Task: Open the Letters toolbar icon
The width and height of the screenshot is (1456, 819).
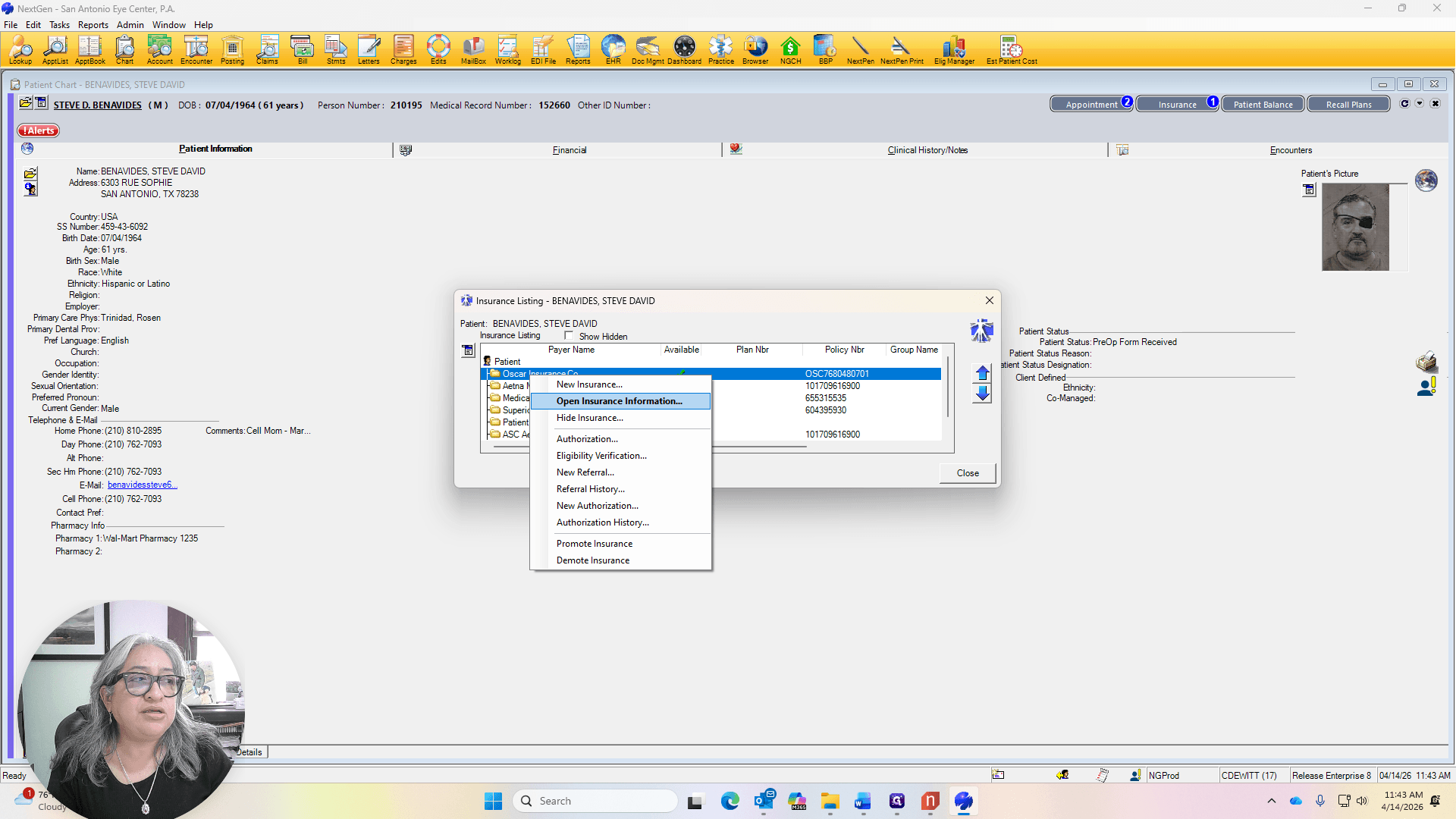Action: 369,50
